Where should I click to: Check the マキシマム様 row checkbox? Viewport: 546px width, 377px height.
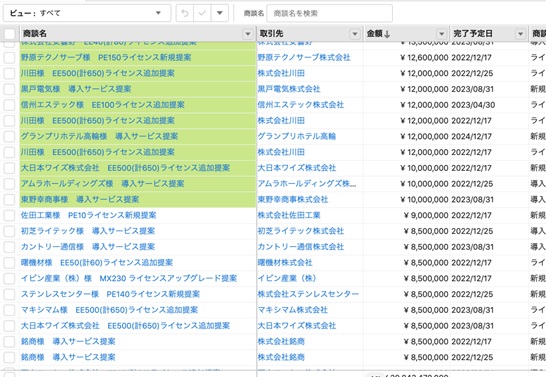coord(9,310)
